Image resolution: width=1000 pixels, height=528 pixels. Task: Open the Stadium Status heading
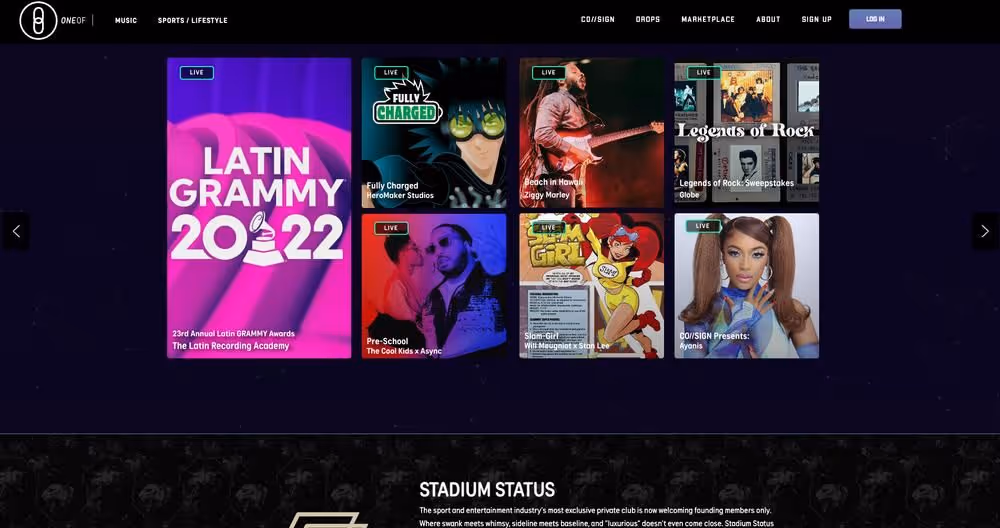tap(487, 490)
